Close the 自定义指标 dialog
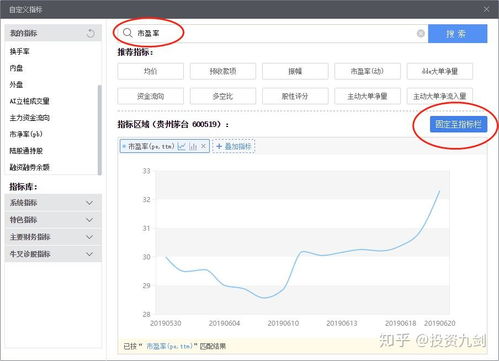The width and height of the screenshot is (499, 361). pos(486,9)
